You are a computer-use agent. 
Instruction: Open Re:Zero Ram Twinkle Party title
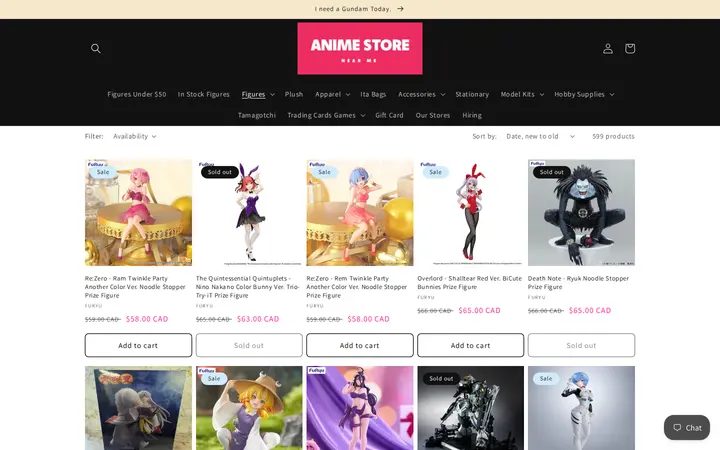(x=135, y=287)
